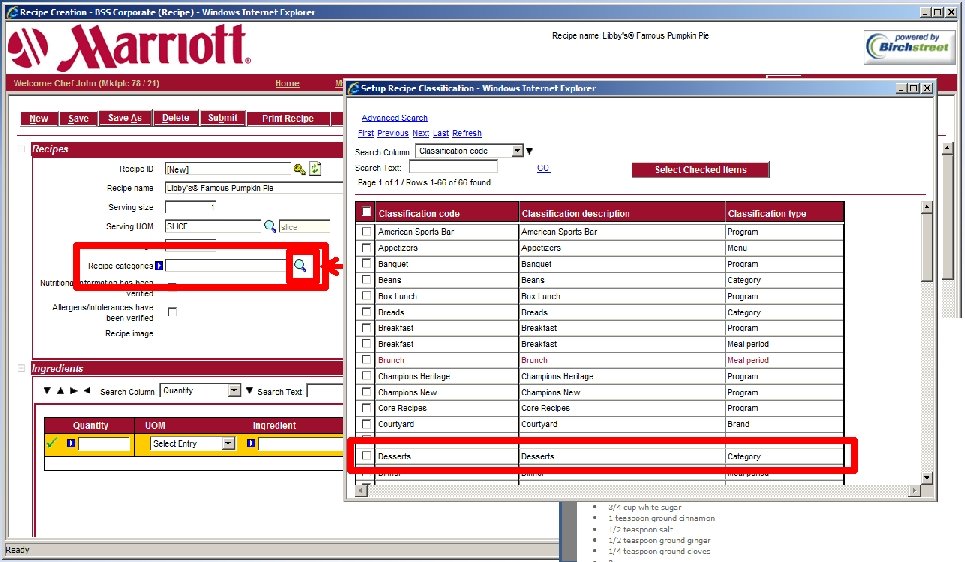
Task: Click the Ingredients Search Text input field
Action: click(x=325, y=391)
